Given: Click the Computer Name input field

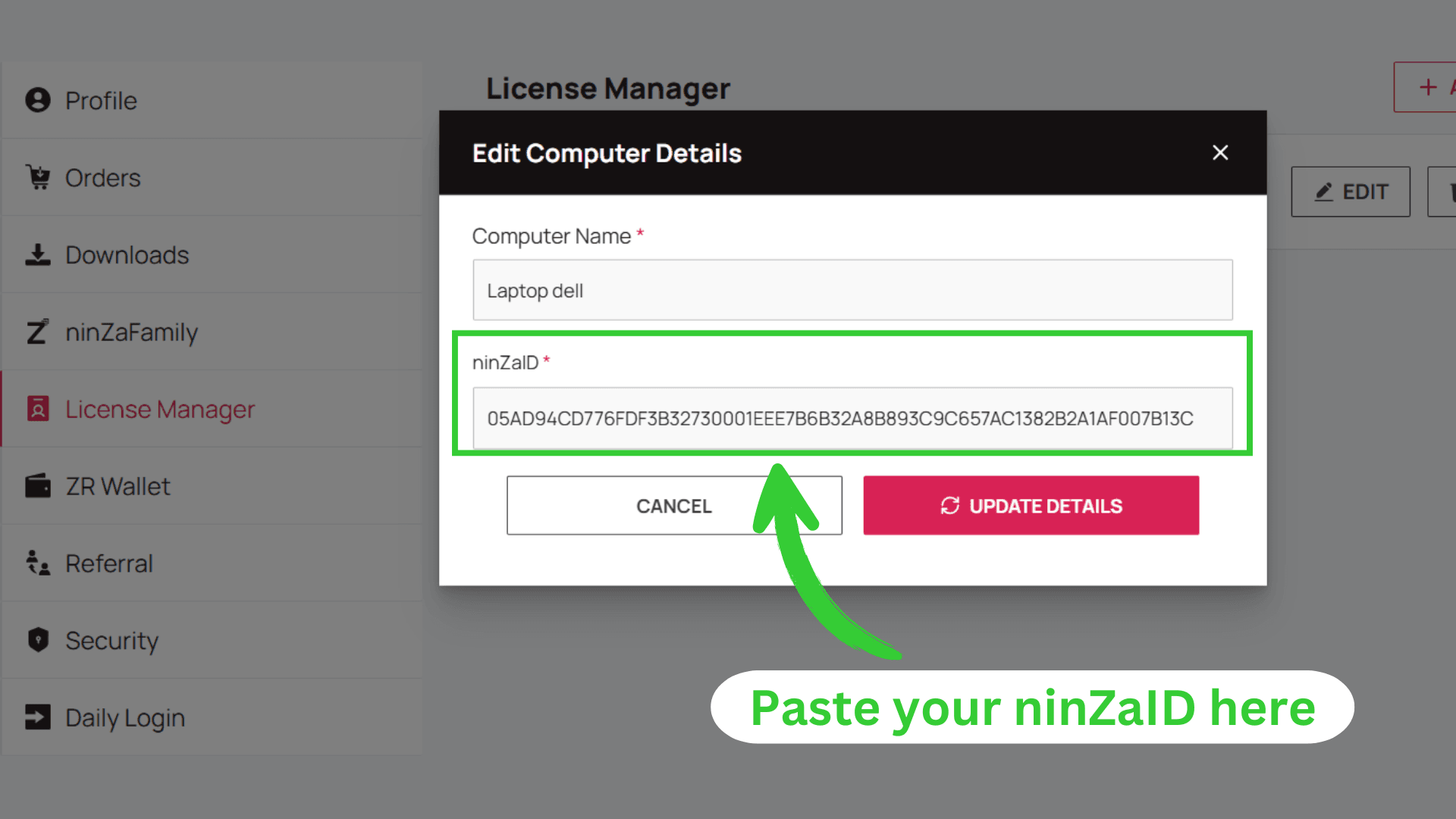Looking at the screenshot, I should pyautogui.click(x=852, y=290).
